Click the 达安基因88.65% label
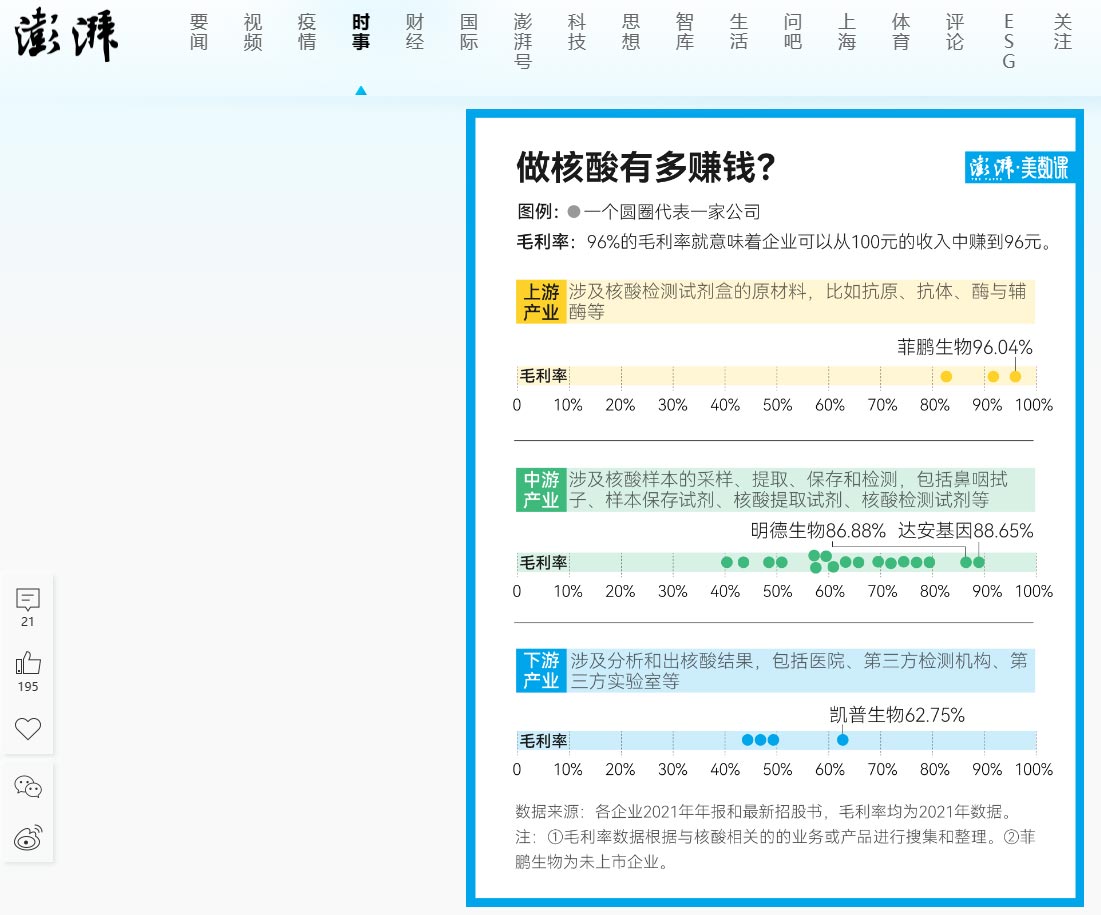1101x915 pixels. click(x=965, y=530)
